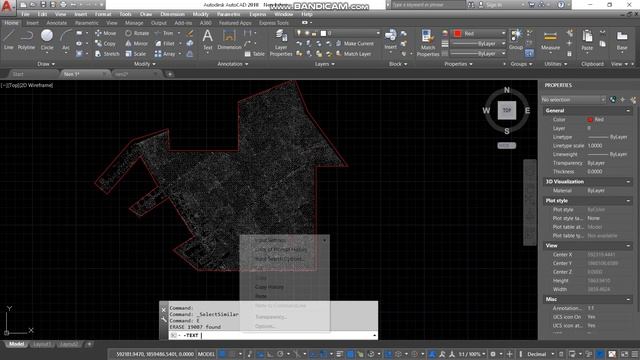This screenshot has width=640, height=360.
Task: Click the Move tool
Action: [x=105, y=33]
